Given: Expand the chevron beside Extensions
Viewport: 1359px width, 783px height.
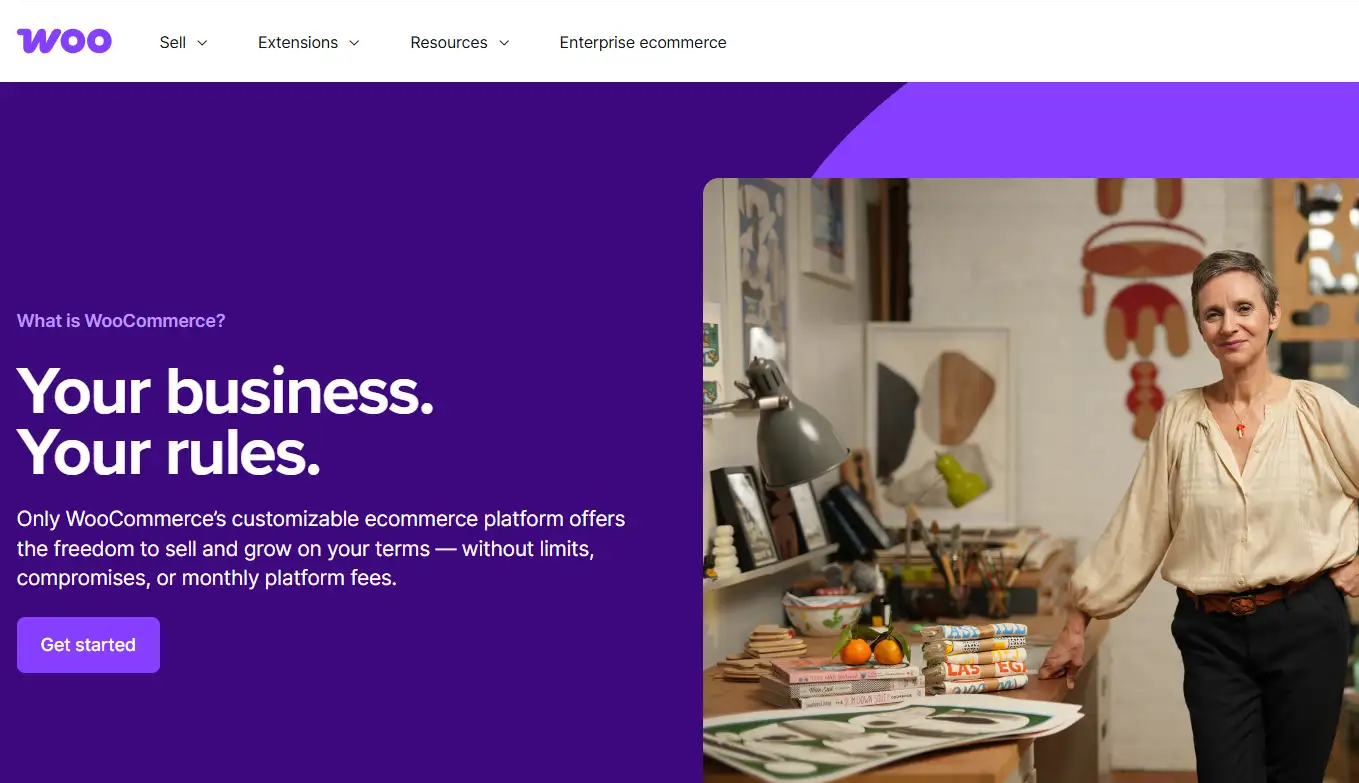Looking at the screenshot, I should [x=354, y=43].
